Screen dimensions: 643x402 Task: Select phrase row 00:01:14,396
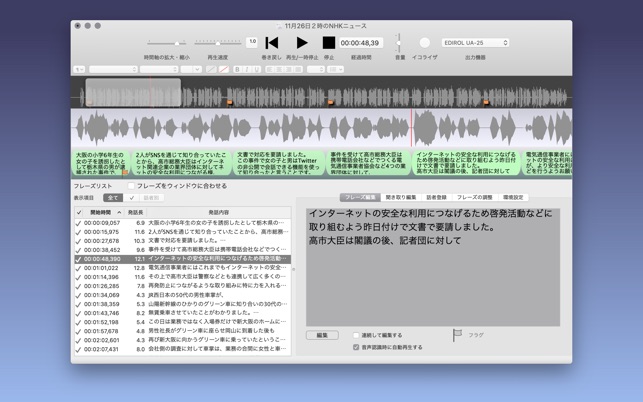[x=183, y=277]
